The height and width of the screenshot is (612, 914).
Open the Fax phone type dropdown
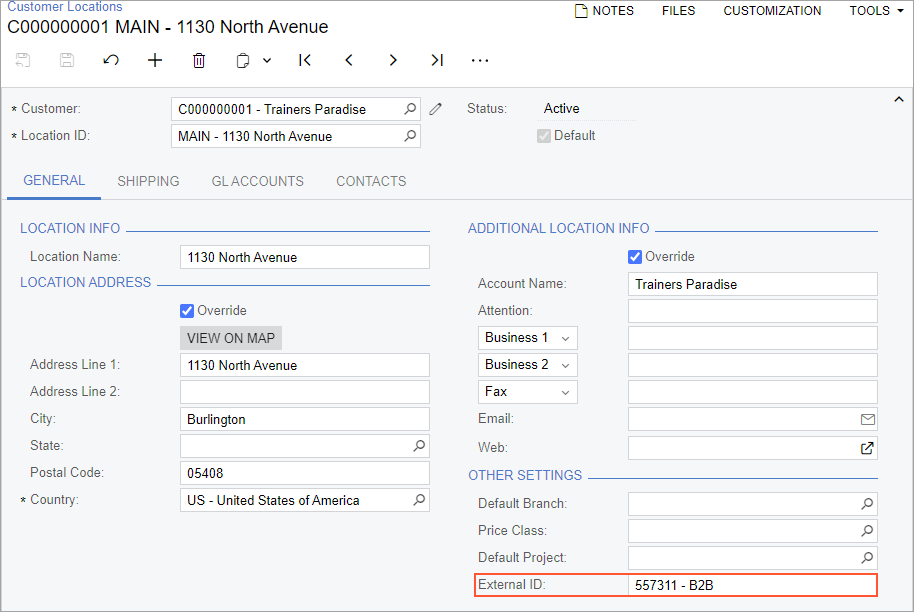click(528, 392)
